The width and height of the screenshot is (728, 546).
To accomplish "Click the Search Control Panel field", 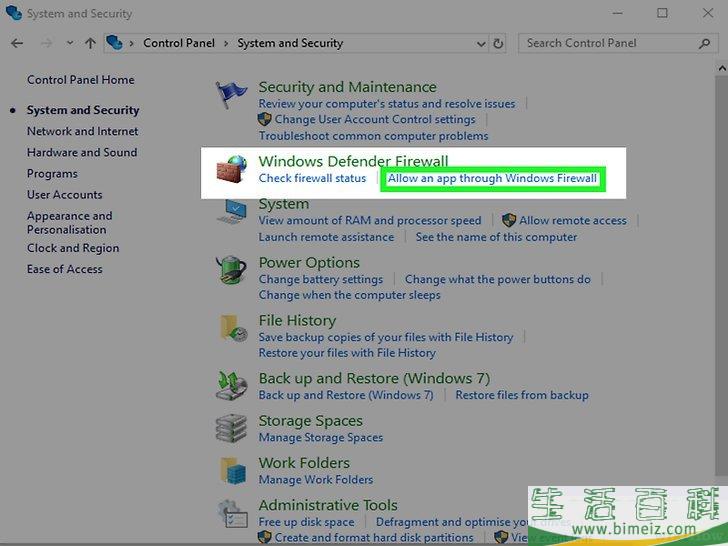I will [x=610, y=43].
